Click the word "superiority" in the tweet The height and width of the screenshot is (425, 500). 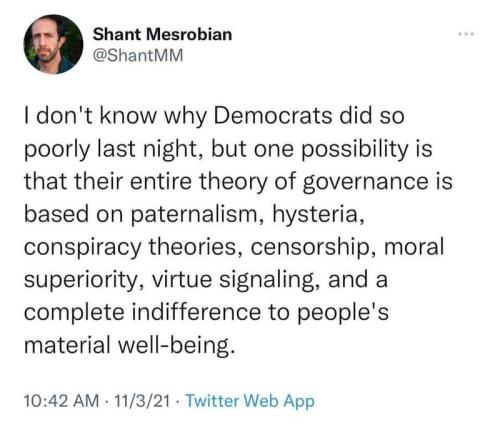79,280
